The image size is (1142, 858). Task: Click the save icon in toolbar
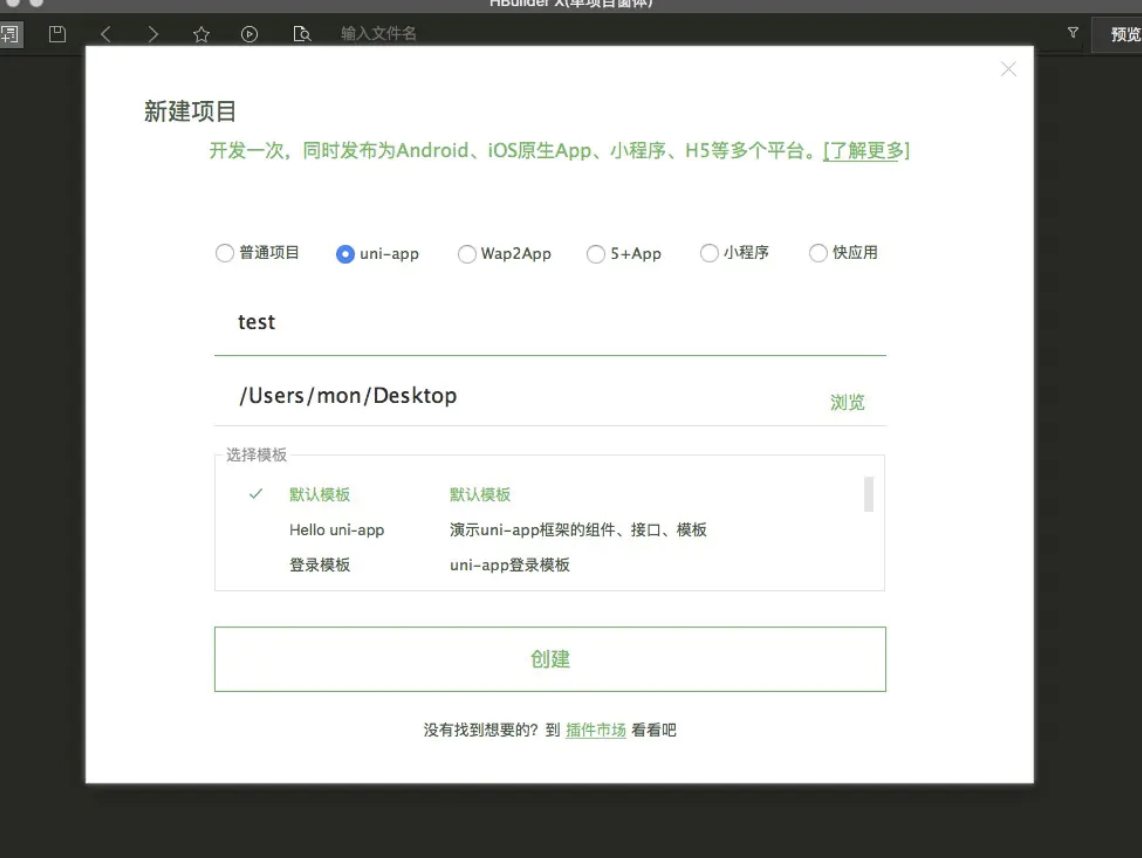point(57,34)
